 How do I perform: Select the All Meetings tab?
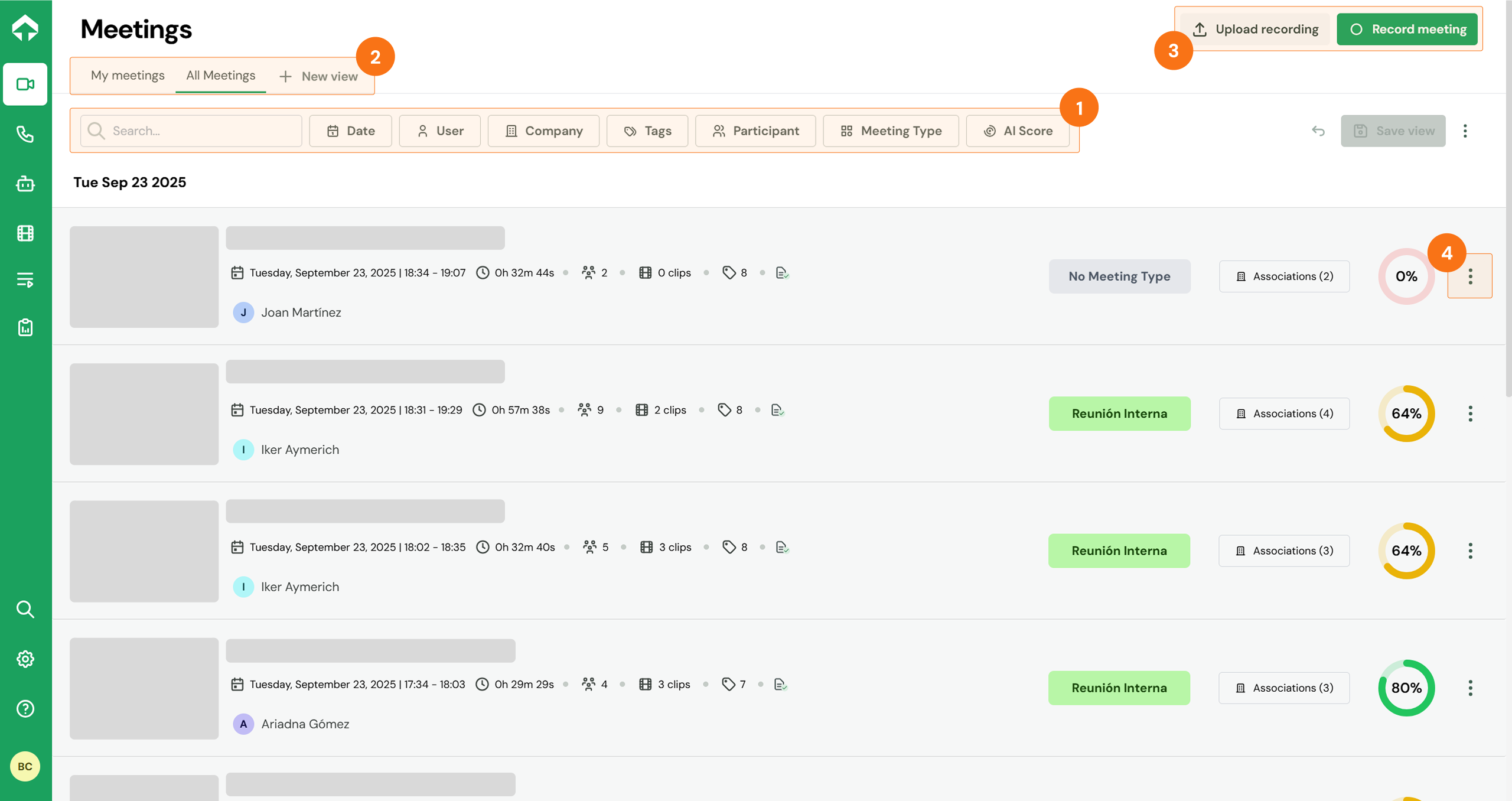pos(221,76)
